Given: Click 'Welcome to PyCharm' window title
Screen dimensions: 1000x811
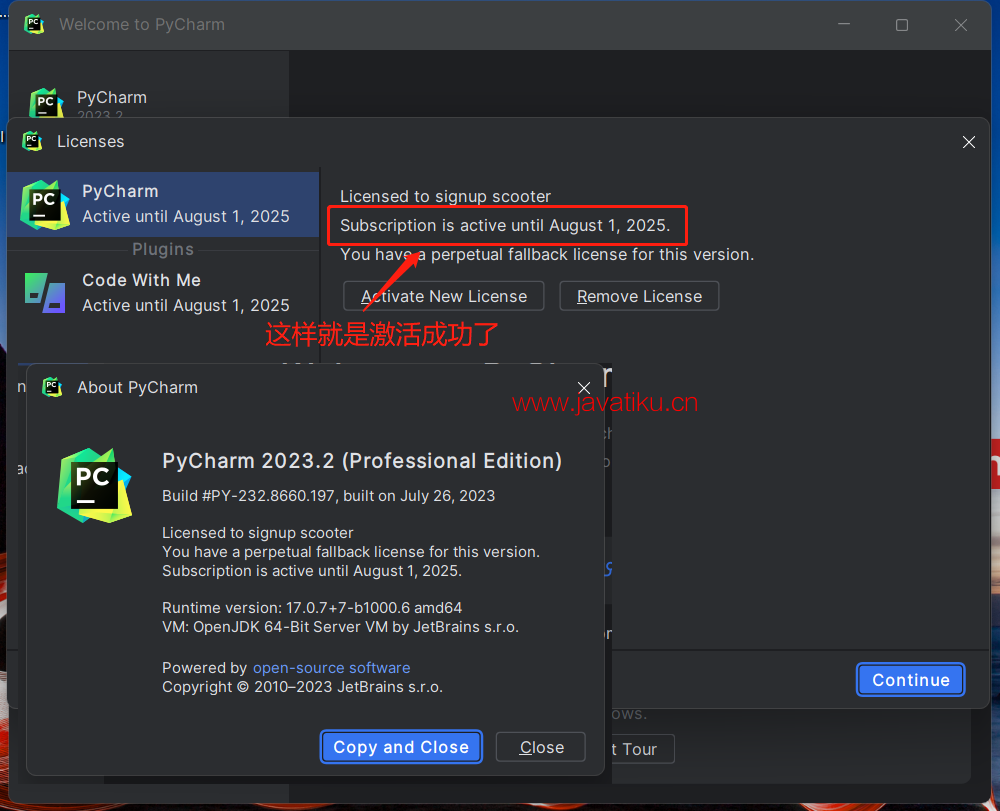Looking at the screenshot, I should coord(142,24).
